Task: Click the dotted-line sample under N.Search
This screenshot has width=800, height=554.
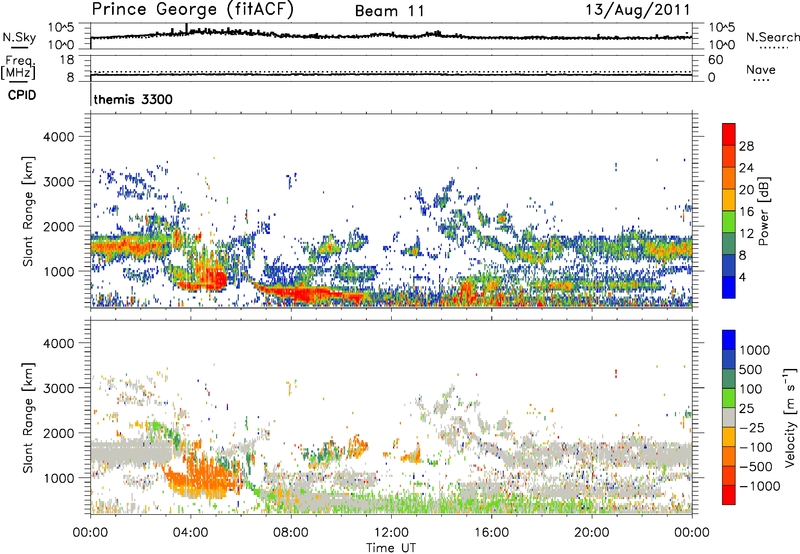Action: (773, 48)
